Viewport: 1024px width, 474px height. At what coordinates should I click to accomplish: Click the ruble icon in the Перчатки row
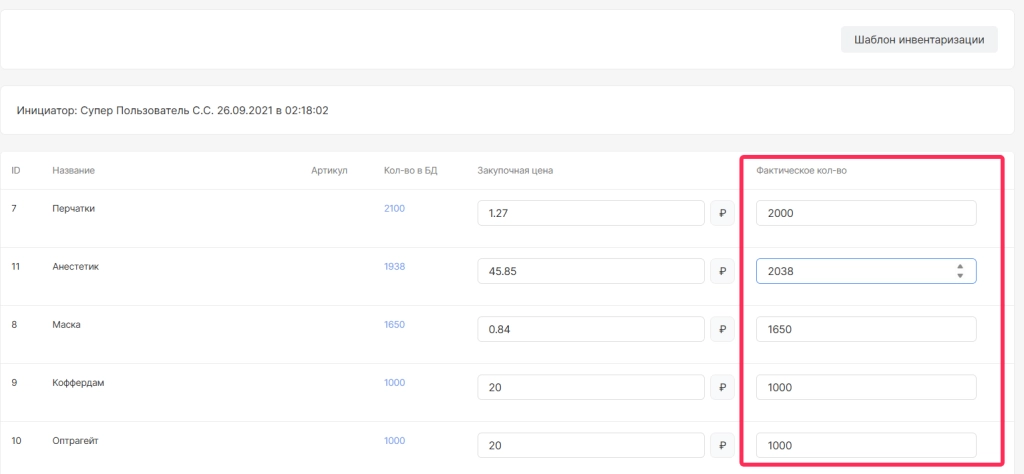point(722,213)
